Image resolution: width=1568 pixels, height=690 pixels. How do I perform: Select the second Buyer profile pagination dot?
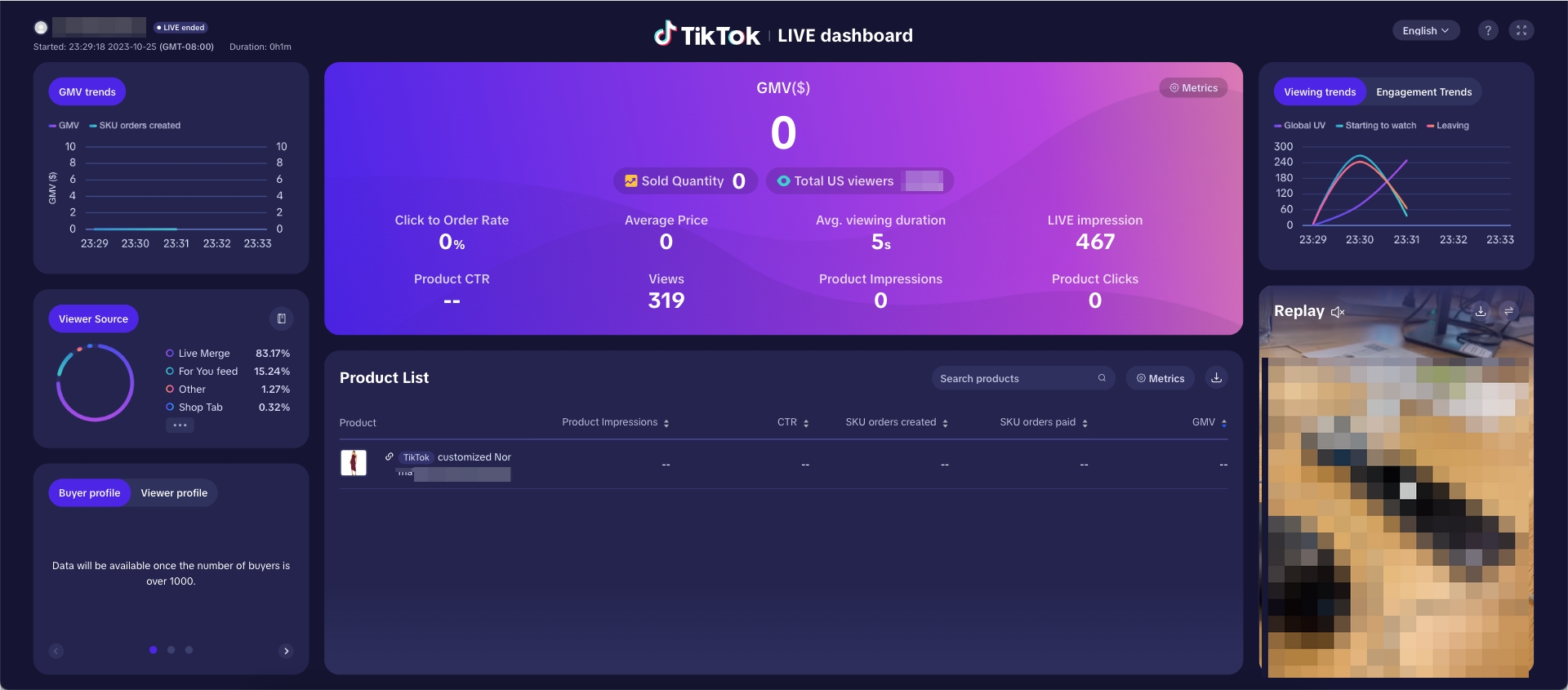(x=171, y=650)
